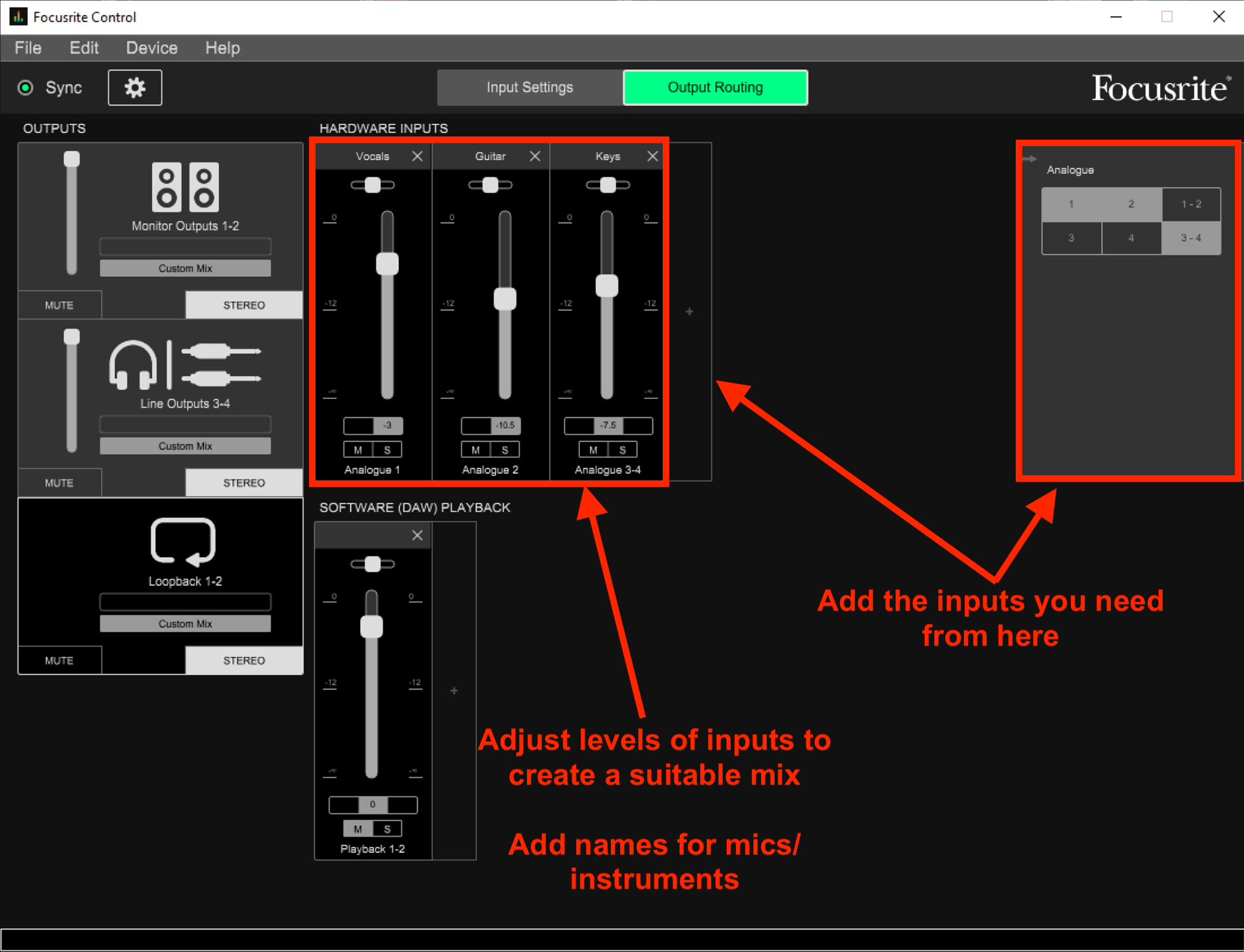1244x952 pixels.
Task: Select the Output Routing tab
Action: coord(715,88)
